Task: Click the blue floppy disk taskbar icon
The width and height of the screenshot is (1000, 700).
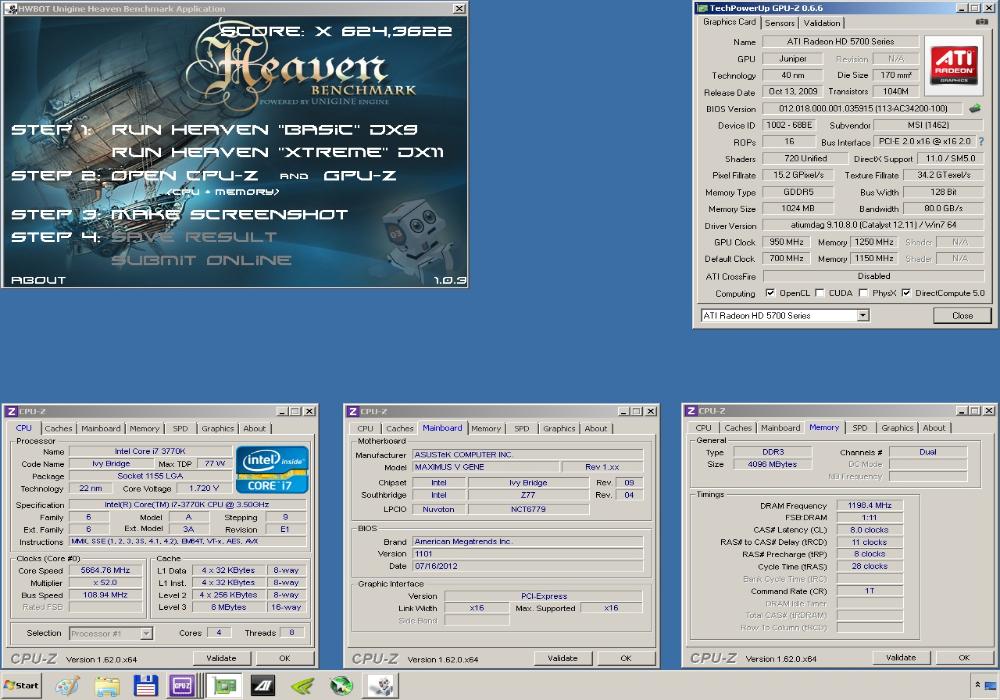Action: click(145, 686)
